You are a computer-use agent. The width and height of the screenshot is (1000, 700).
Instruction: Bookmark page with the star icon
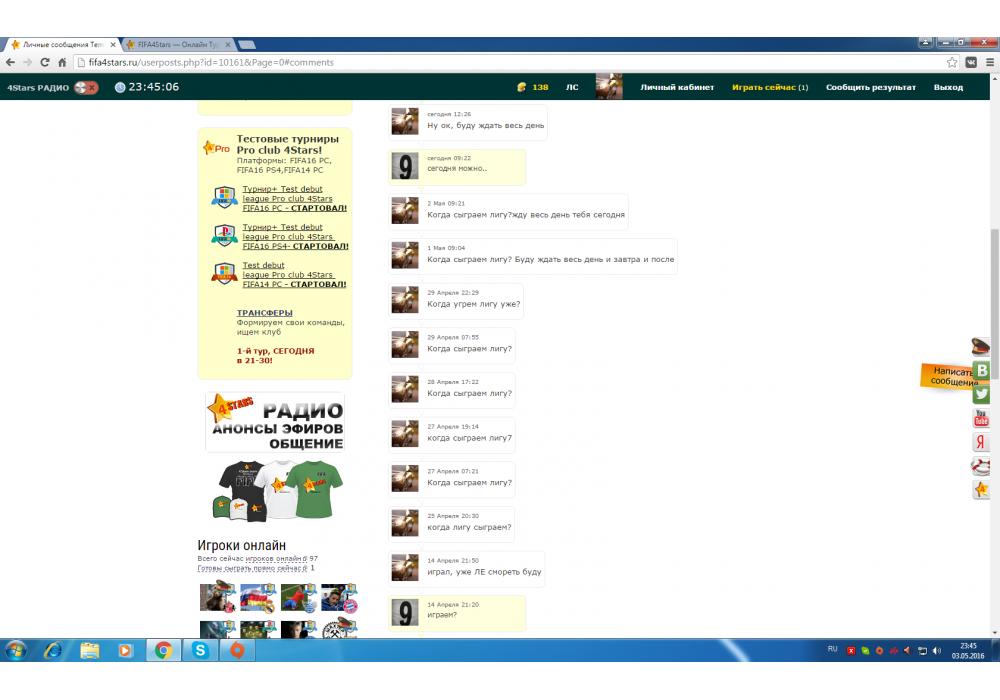pos(952,62)
